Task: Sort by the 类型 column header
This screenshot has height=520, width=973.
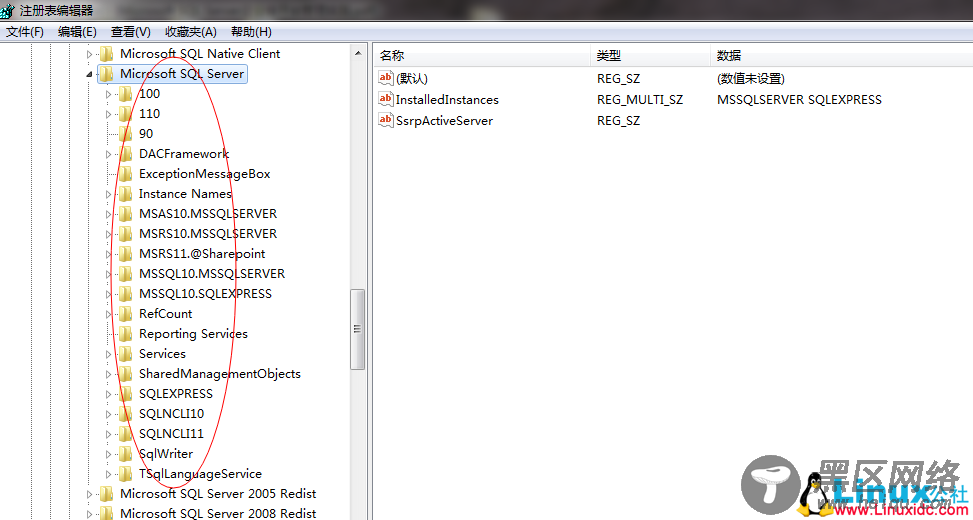Action: (x=650, y=55)
